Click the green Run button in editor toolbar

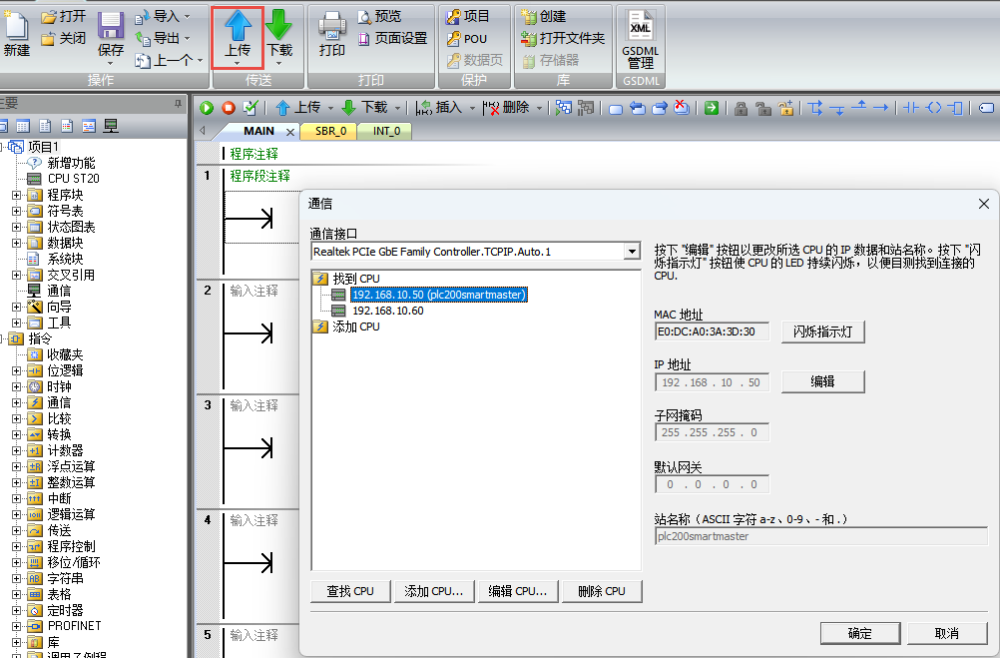(207, 108)
